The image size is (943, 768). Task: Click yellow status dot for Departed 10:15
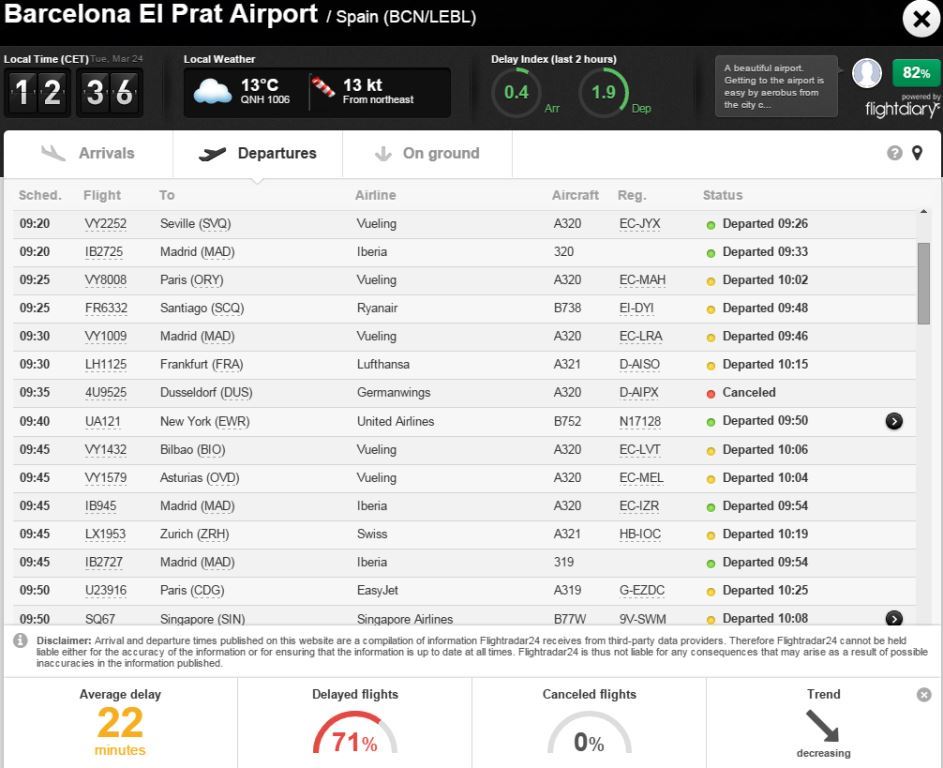pyautogui.click(x=710, y=366)
